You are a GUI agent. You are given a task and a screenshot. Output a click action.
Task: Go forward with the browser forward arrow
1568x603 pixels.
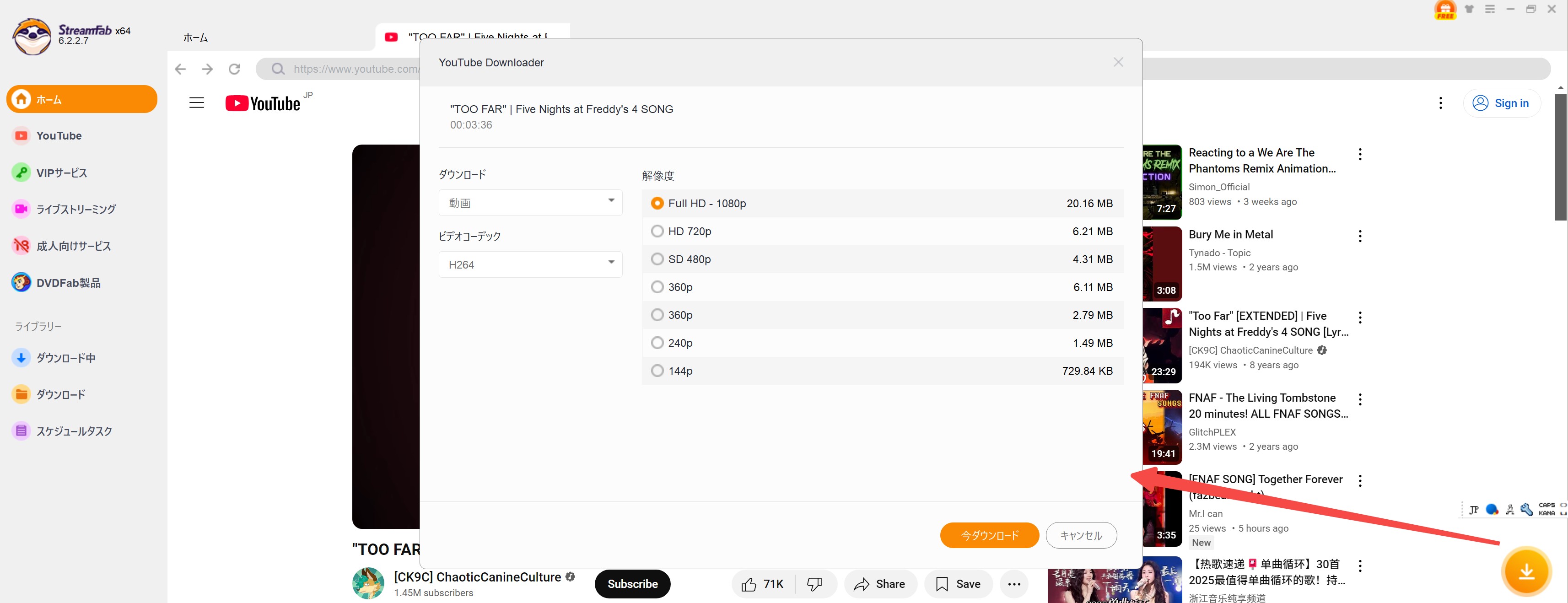pos(207,69)
